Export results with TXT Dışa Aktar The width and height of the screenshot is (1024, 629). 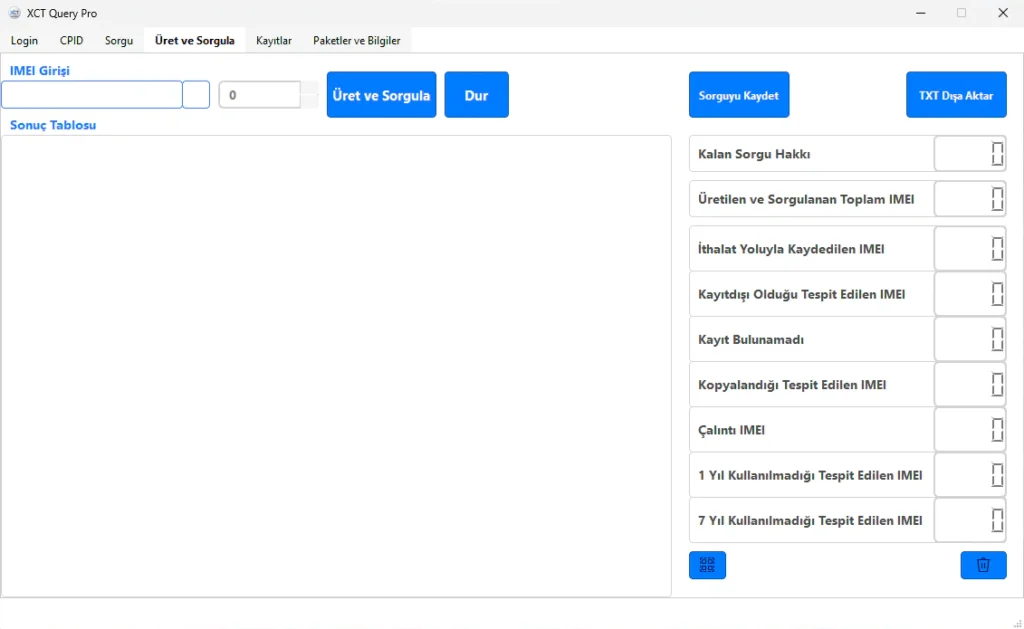pos(956,95)
